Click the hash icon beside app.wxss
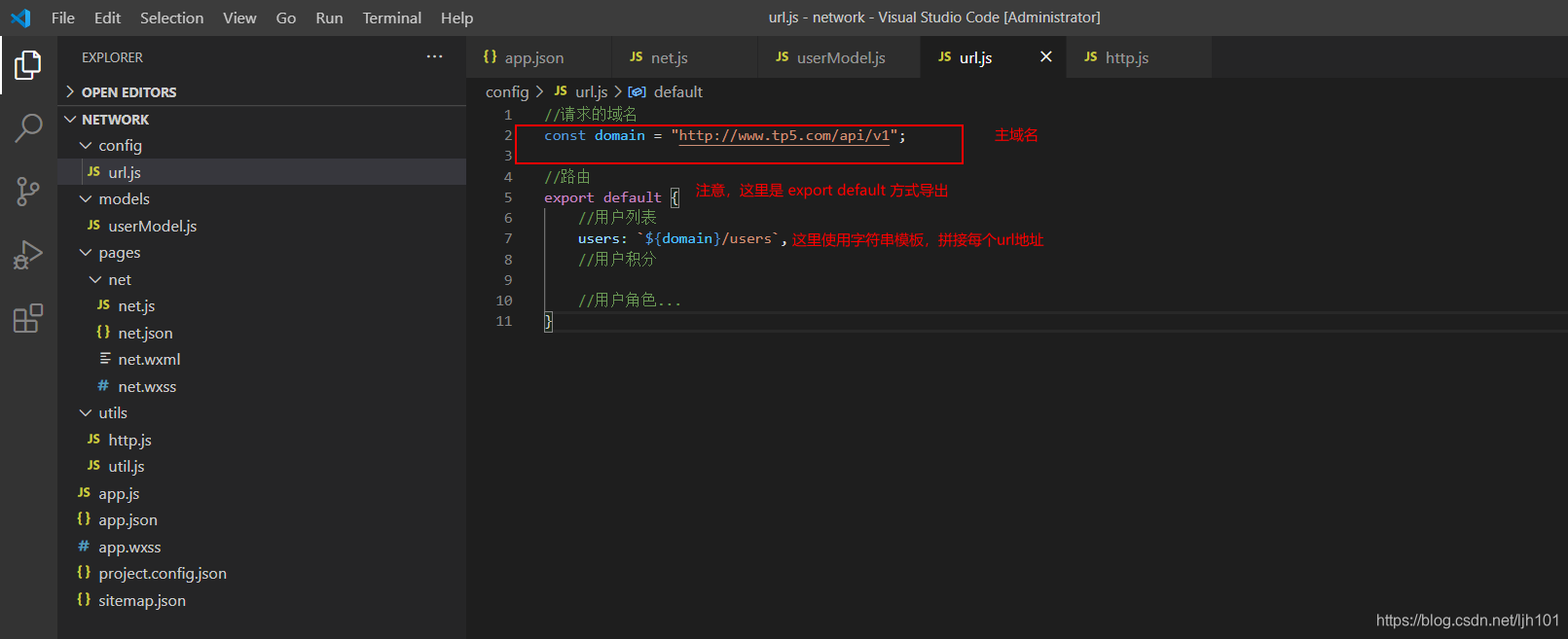The width and height of the screenshot is (1568, 639). [x=84, y=547]
